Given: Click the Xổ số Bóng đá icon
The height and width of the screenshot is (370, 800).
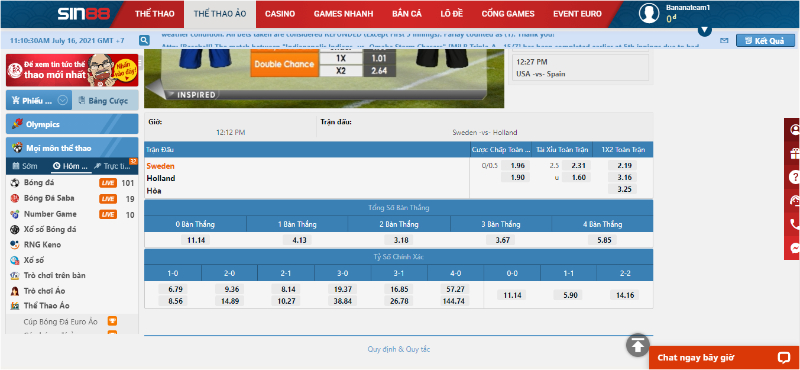Looking at the screenshot, I should pos(15,229).
